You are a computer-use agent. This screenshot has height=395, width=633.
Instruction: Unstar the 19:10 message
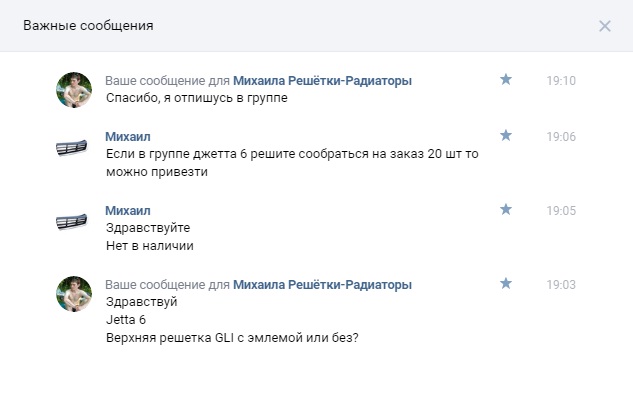coord(505,79)
